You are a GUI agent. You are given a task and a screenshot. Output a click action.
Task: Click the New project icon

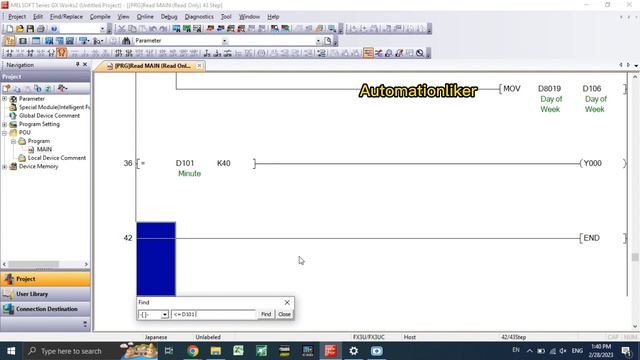point(9,29)
